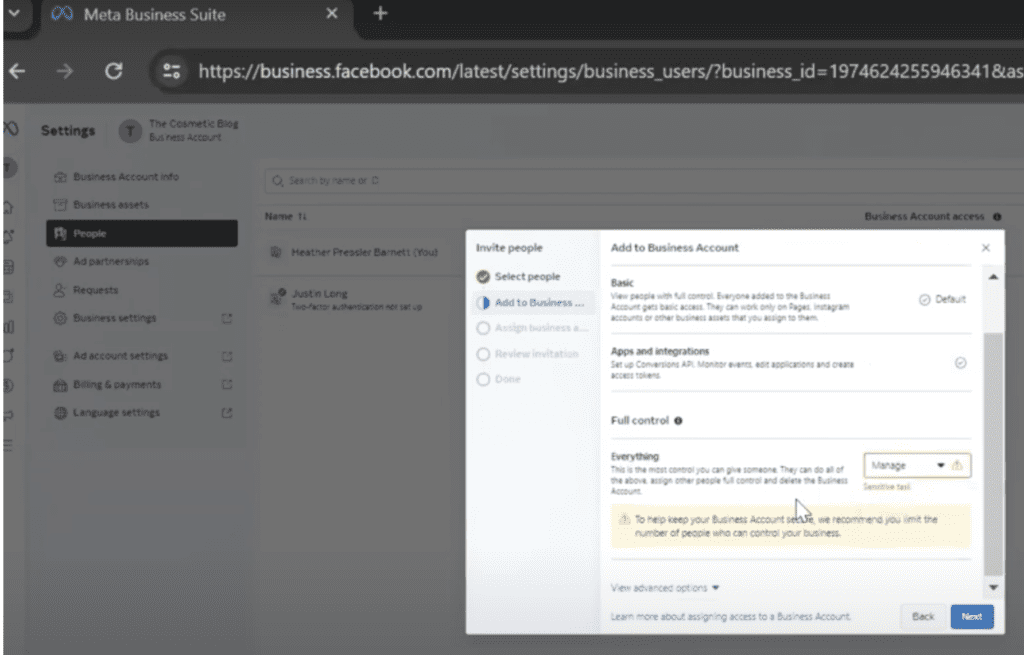
Task: Click the Back button in the dialog
Action: [x=923, y=617]
